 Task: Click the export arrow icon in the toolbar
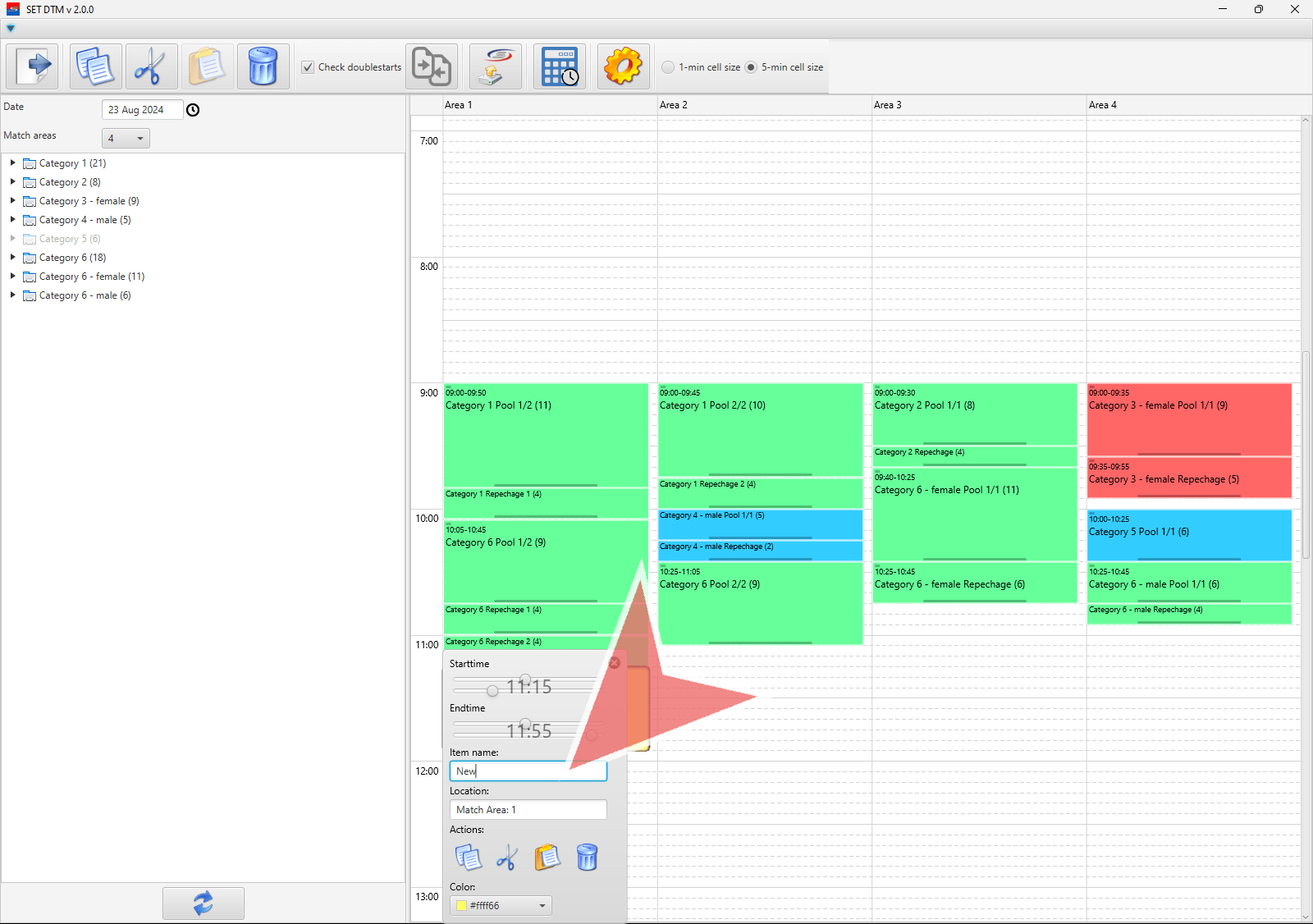point(33,66)
